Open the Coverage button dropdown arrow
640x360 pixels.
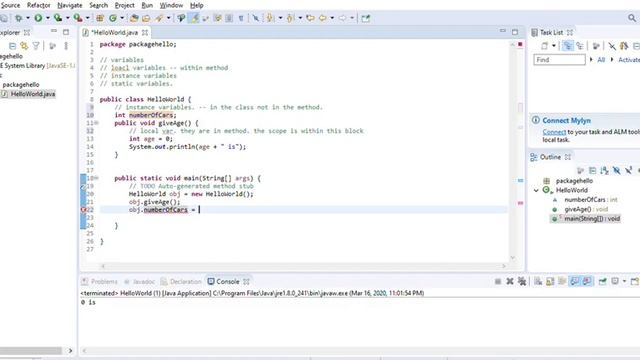[67, 18]
